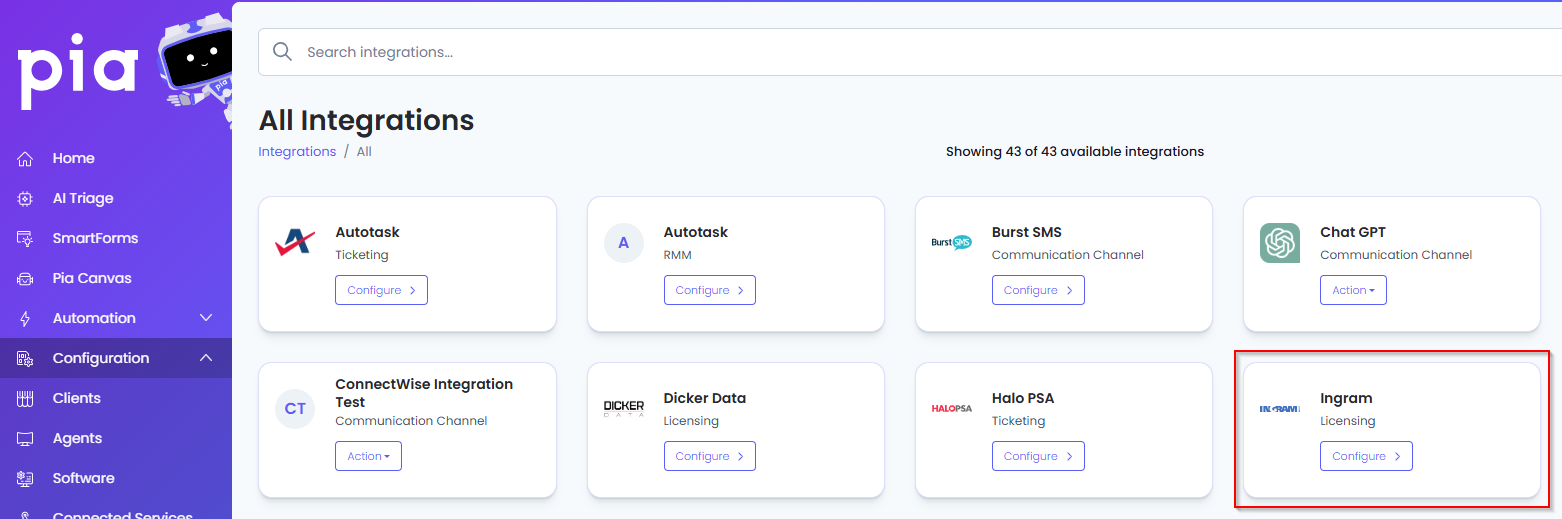This screenshot has width=1562, height=519.
Task: Click the Configuration sidebar icon
Action: point(26,358)
